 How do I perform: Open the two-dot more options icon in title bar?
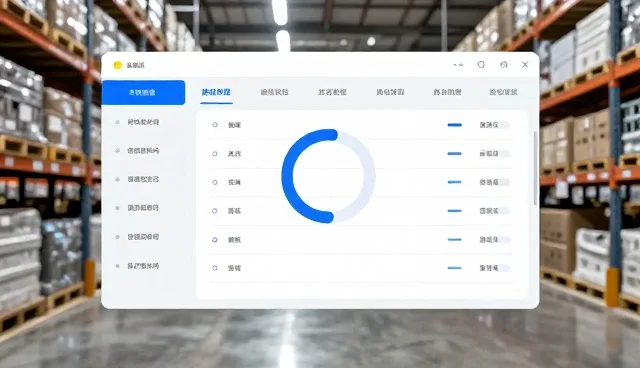tap(458, 65)
